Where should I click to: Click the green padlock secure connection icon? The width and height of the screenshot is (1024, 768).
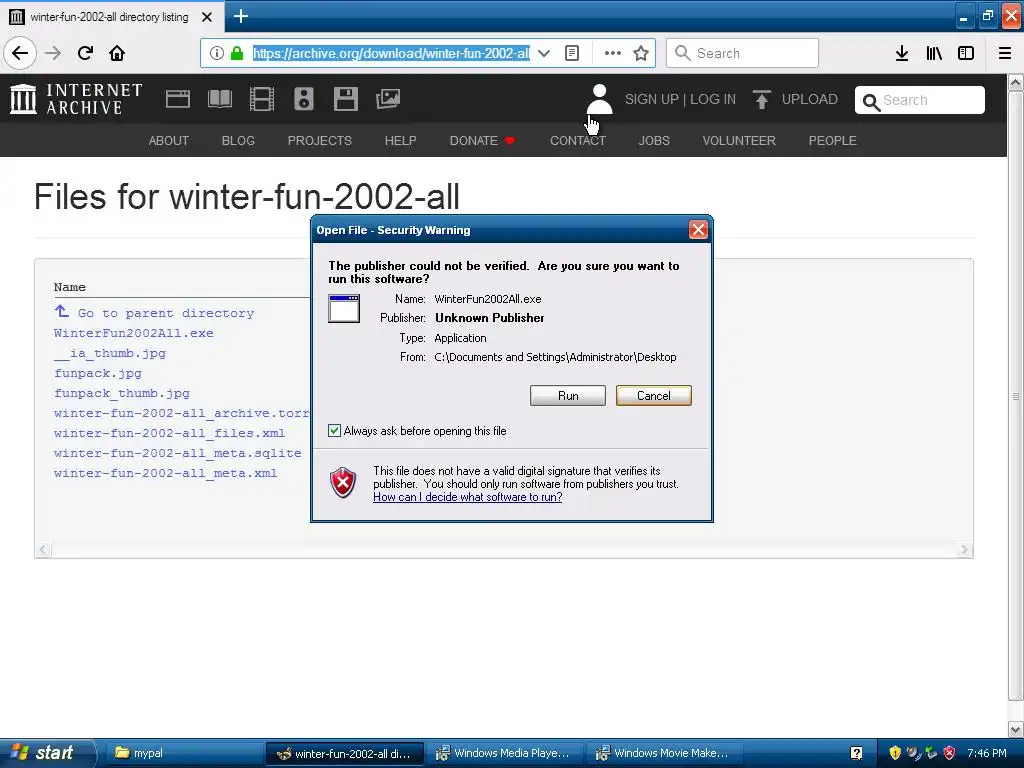pyautogui.click(x=237, y=53)
